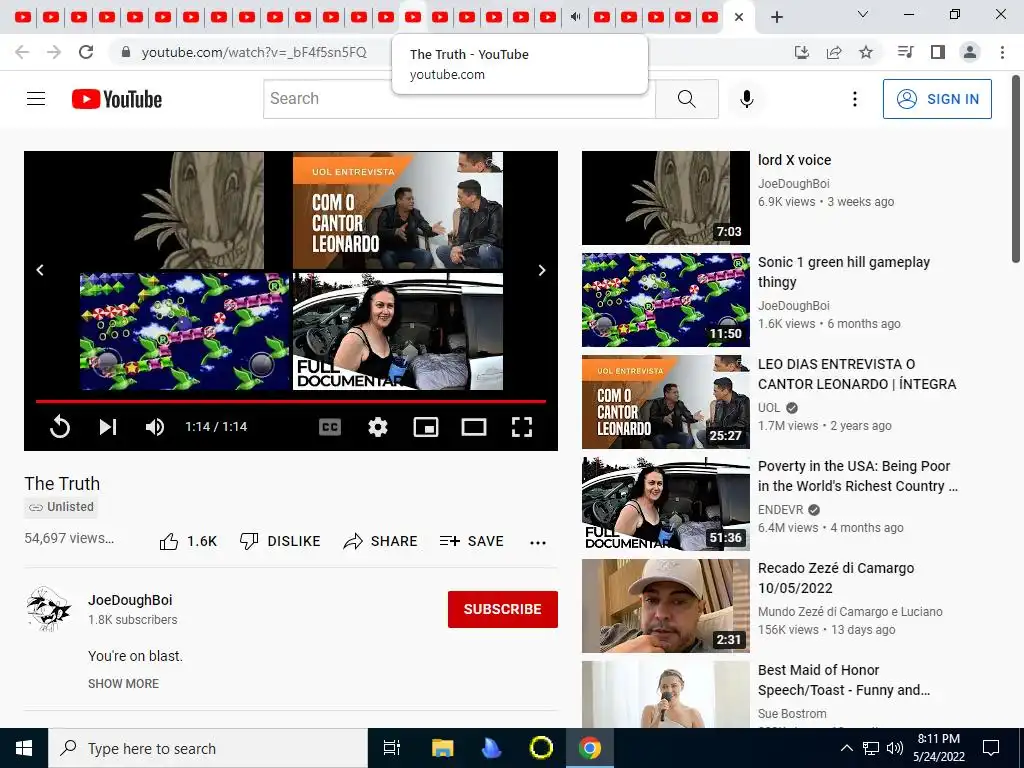The width and height of the screenshot is (1024, 768).
Task: Show hidden tray icons chevron
Action: click(846, 748)
